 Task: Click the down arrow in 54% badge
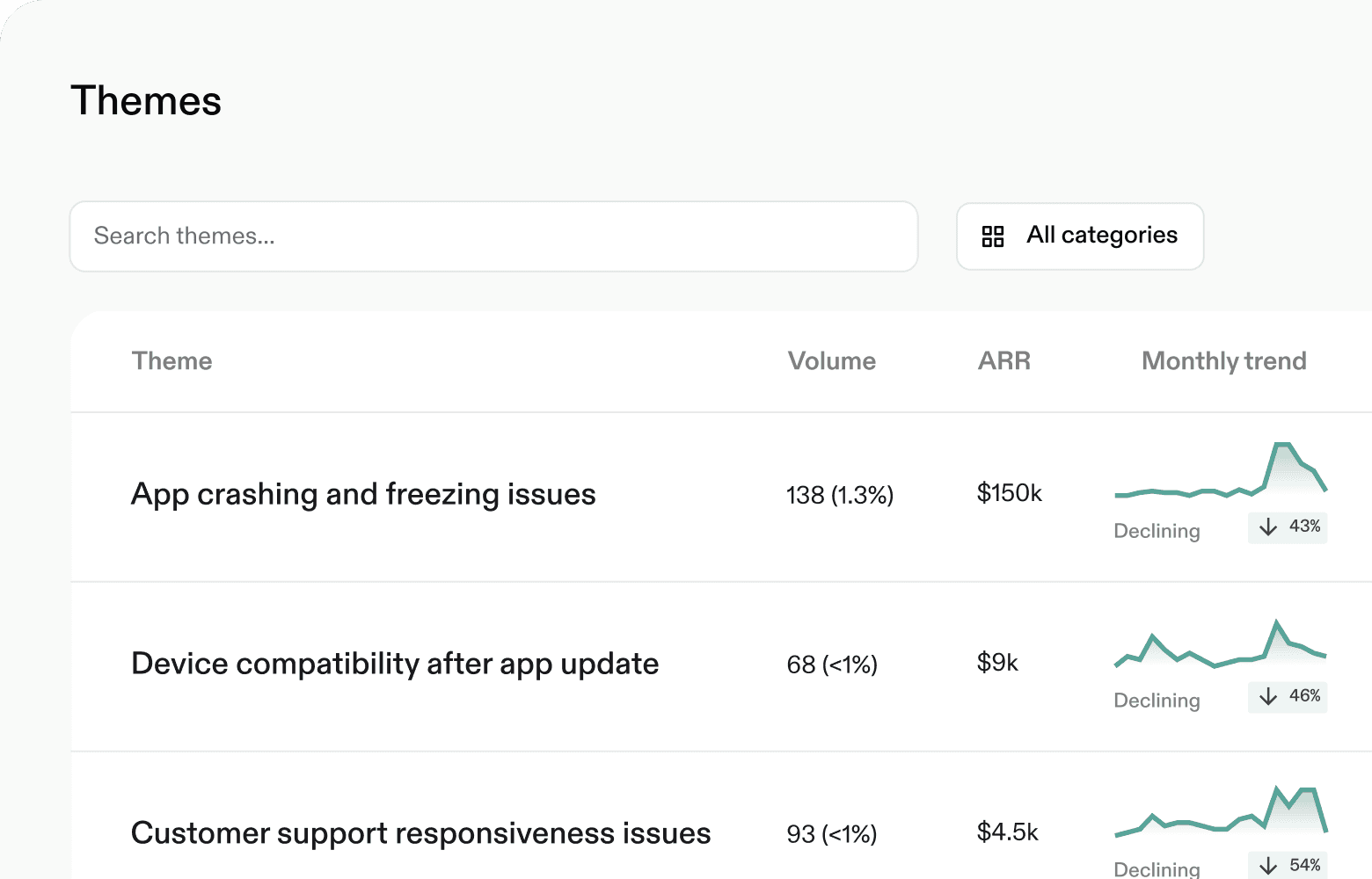1268,866
